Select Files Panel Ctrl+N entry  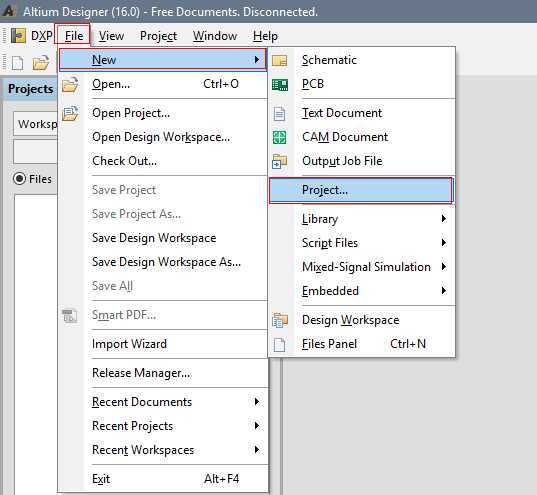click(x=362, y=344)
